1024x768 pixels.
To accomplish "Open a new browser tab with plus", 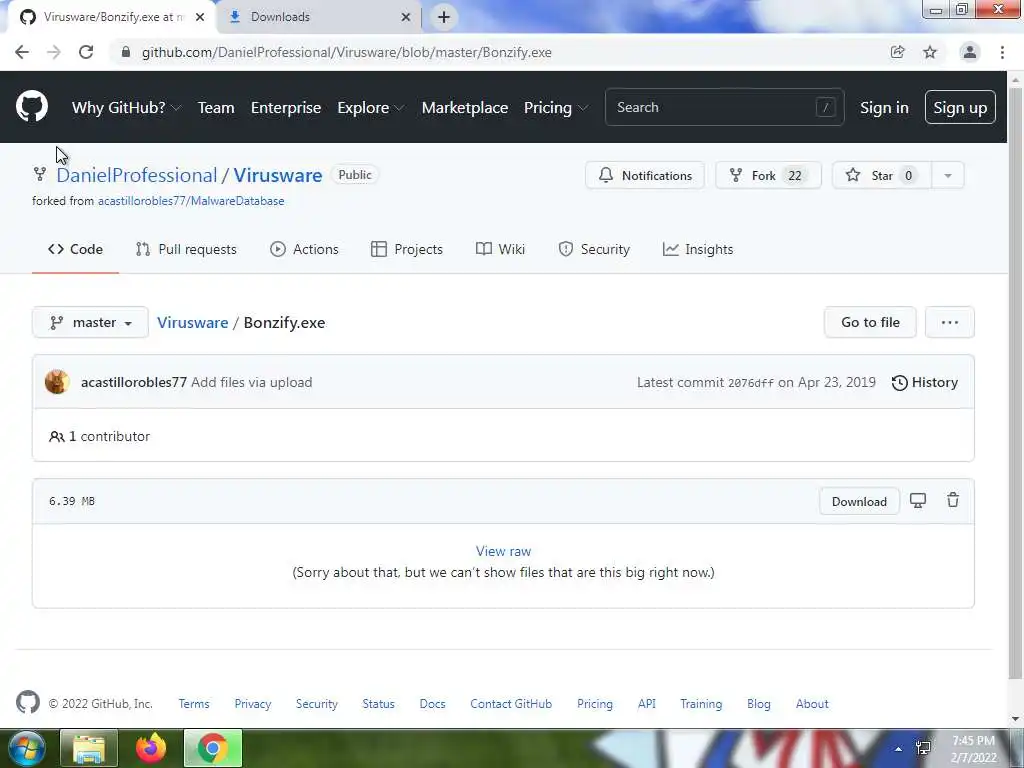I will (x=443, y=17).
